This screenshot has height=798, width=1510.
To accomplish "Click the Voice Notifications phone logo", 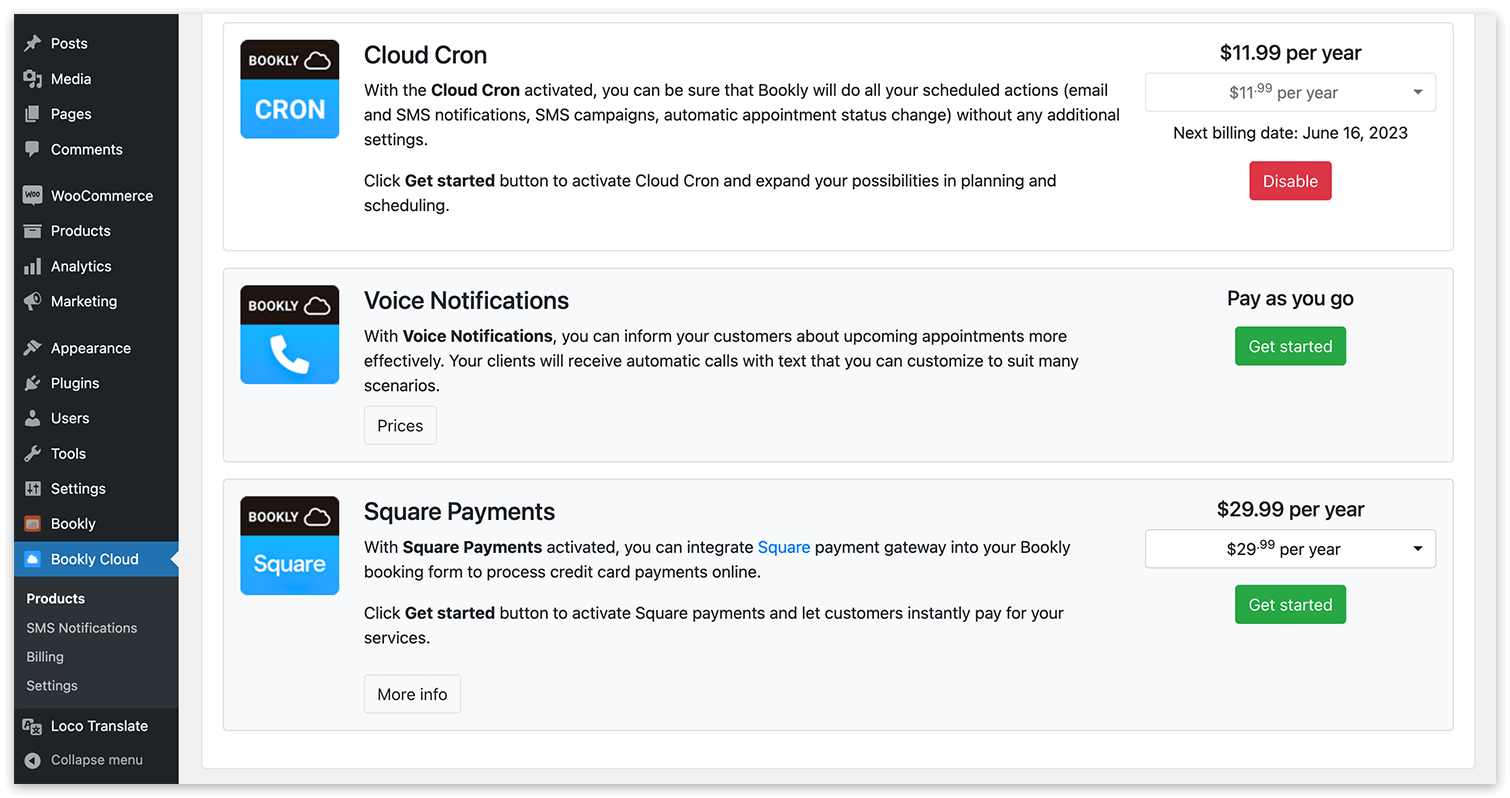I will pos(290,335).
